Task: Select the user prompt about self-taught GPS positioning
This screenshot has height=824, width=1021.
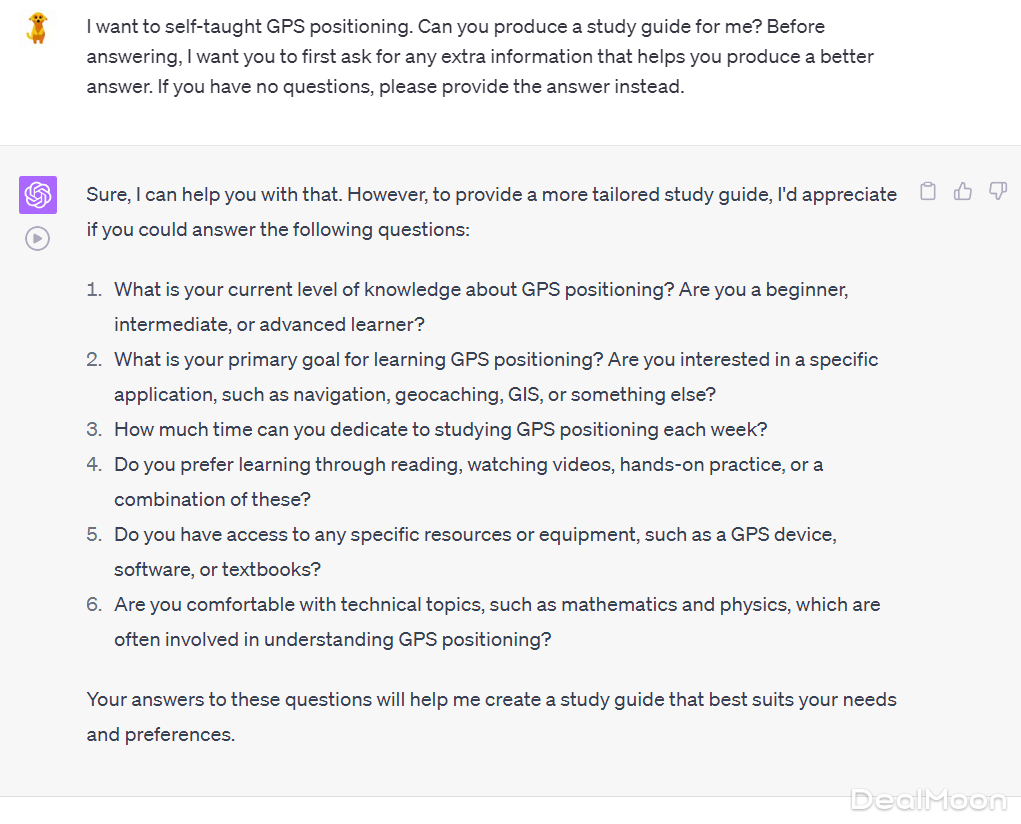Action: pos(480,56)
